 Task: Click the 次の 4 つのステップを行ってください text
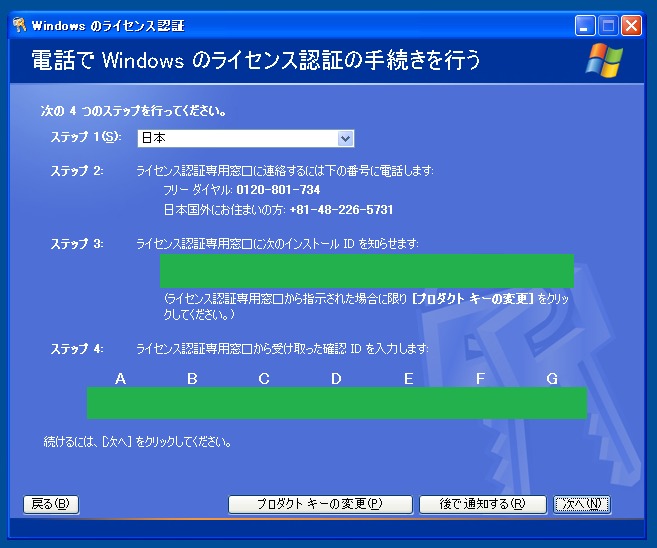134,111
